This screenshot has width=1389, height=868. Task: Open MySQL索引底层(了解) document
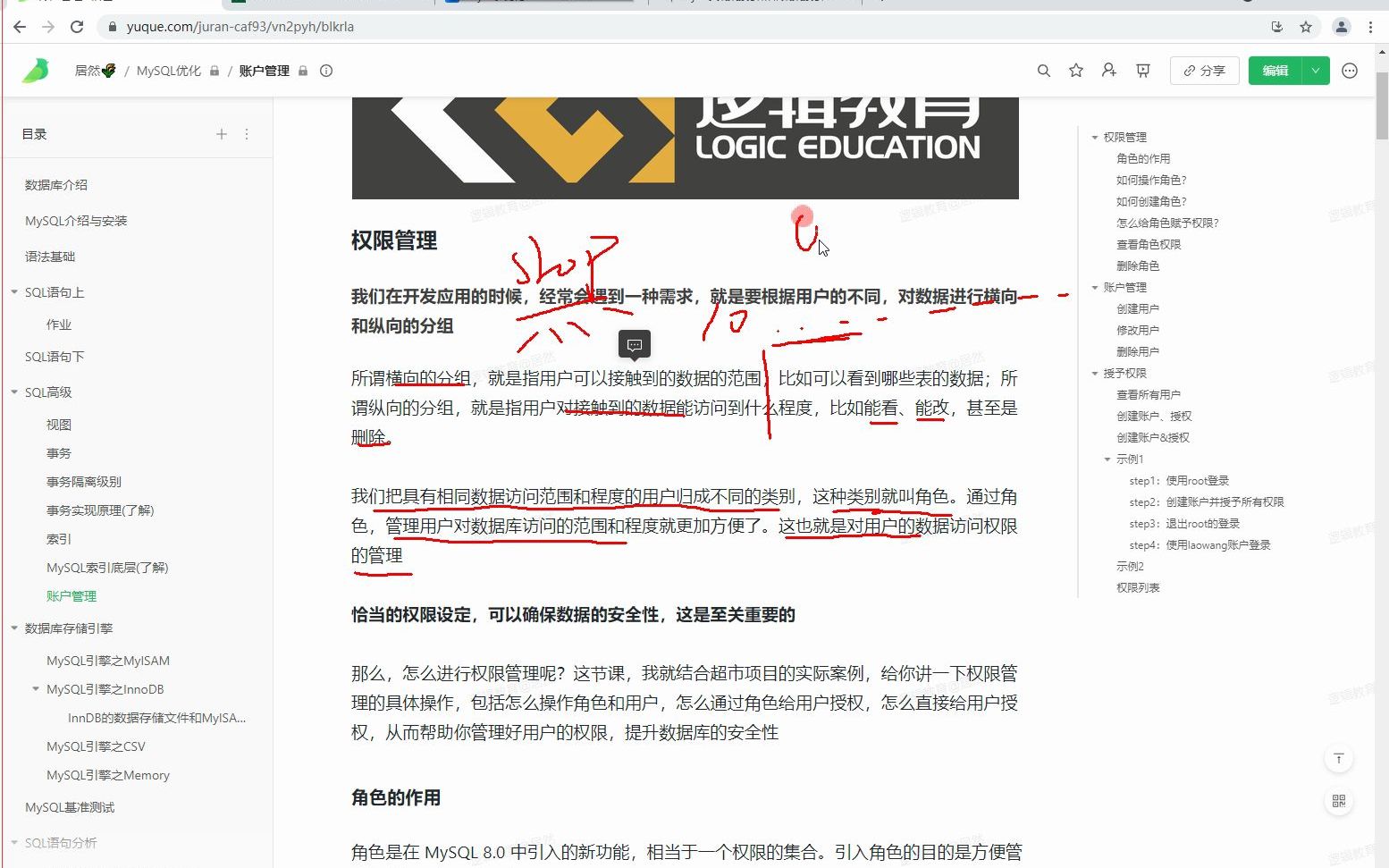[107, 568]
